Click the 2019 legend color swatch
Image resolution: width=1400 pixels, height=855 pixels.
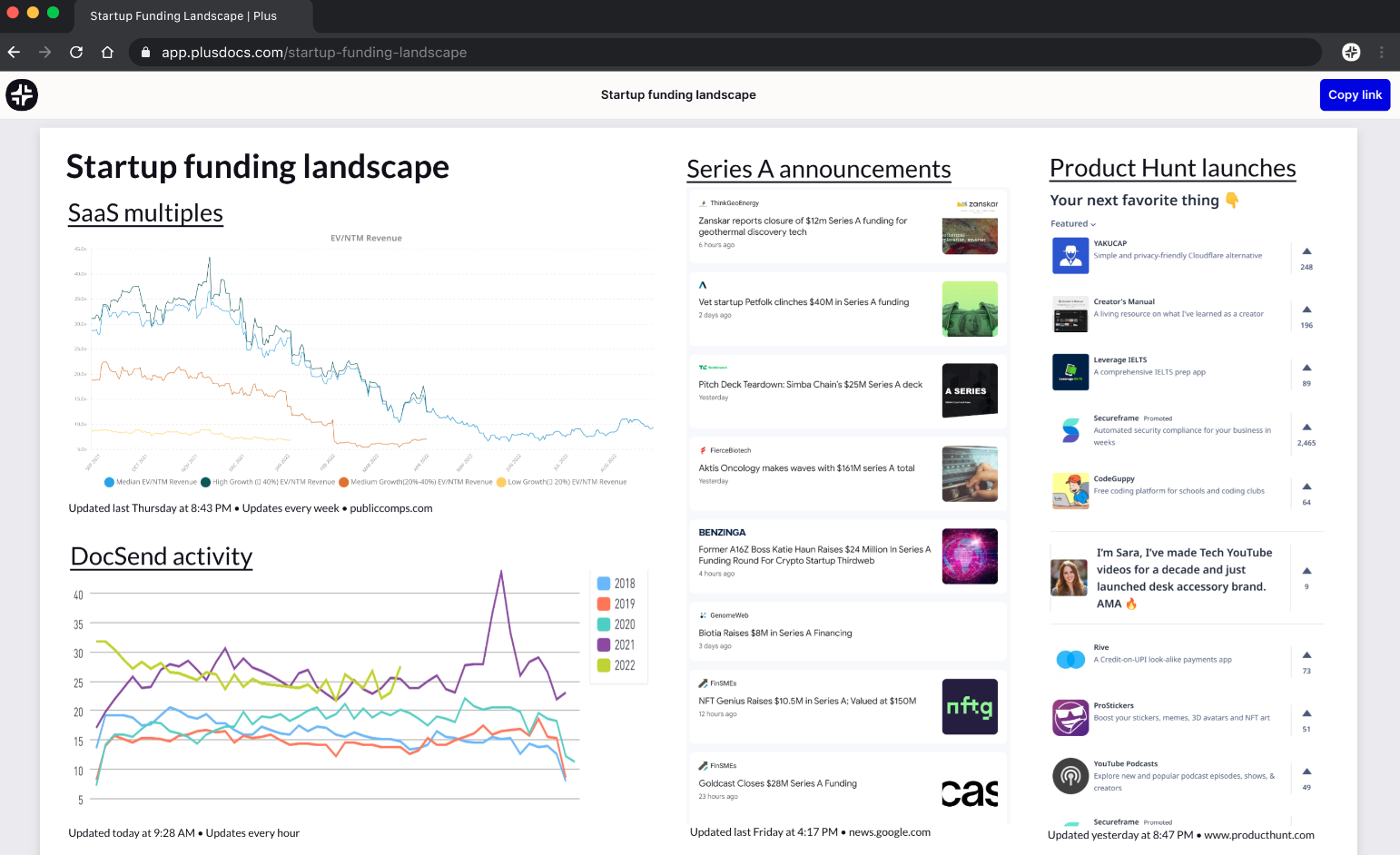click(604, 604)
